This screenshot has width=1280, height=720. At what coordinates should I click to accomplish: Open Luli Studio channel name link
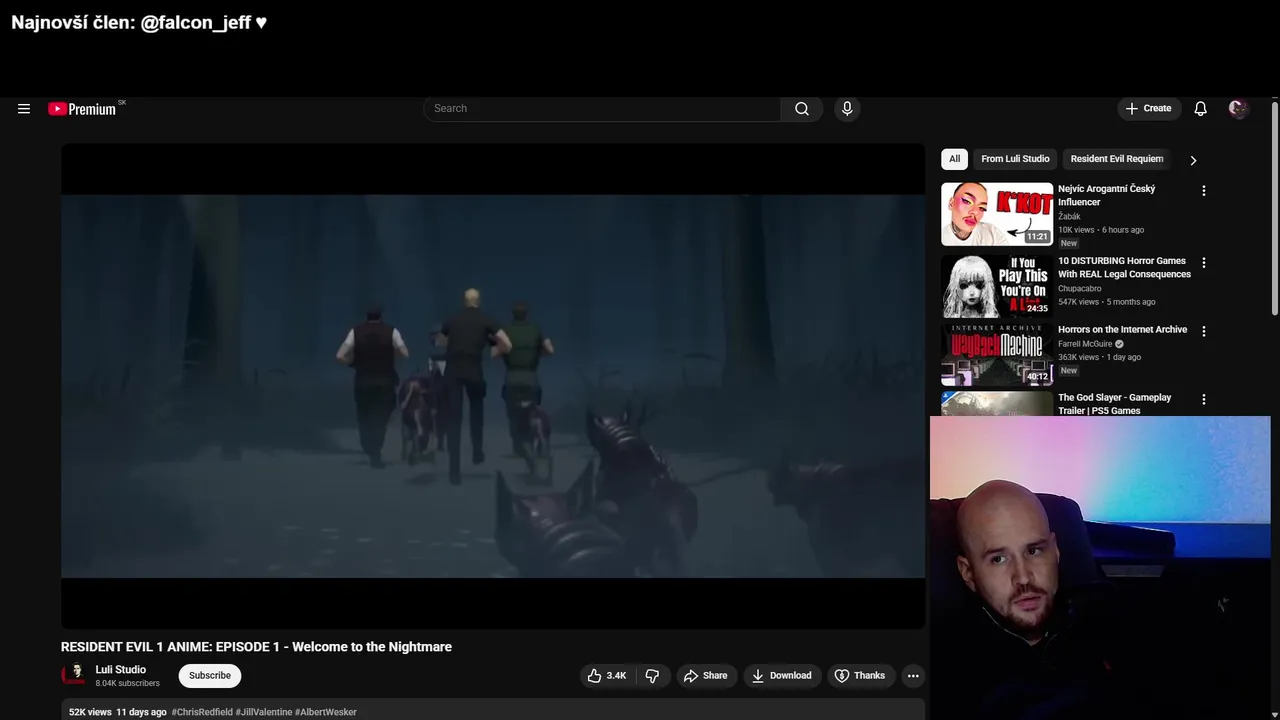click(120, 670)
